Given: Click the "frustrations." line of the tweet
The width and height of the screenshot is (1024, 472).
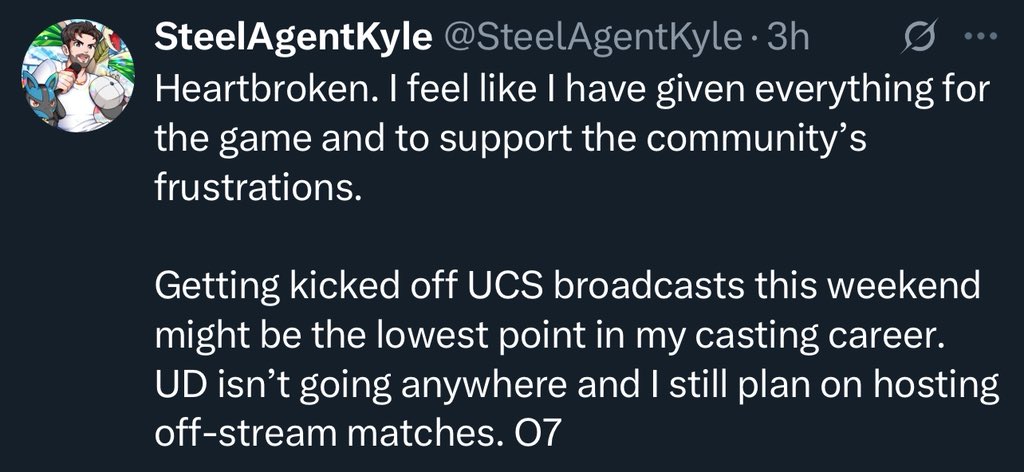Looking at the screenshot, I should point(255,188).
